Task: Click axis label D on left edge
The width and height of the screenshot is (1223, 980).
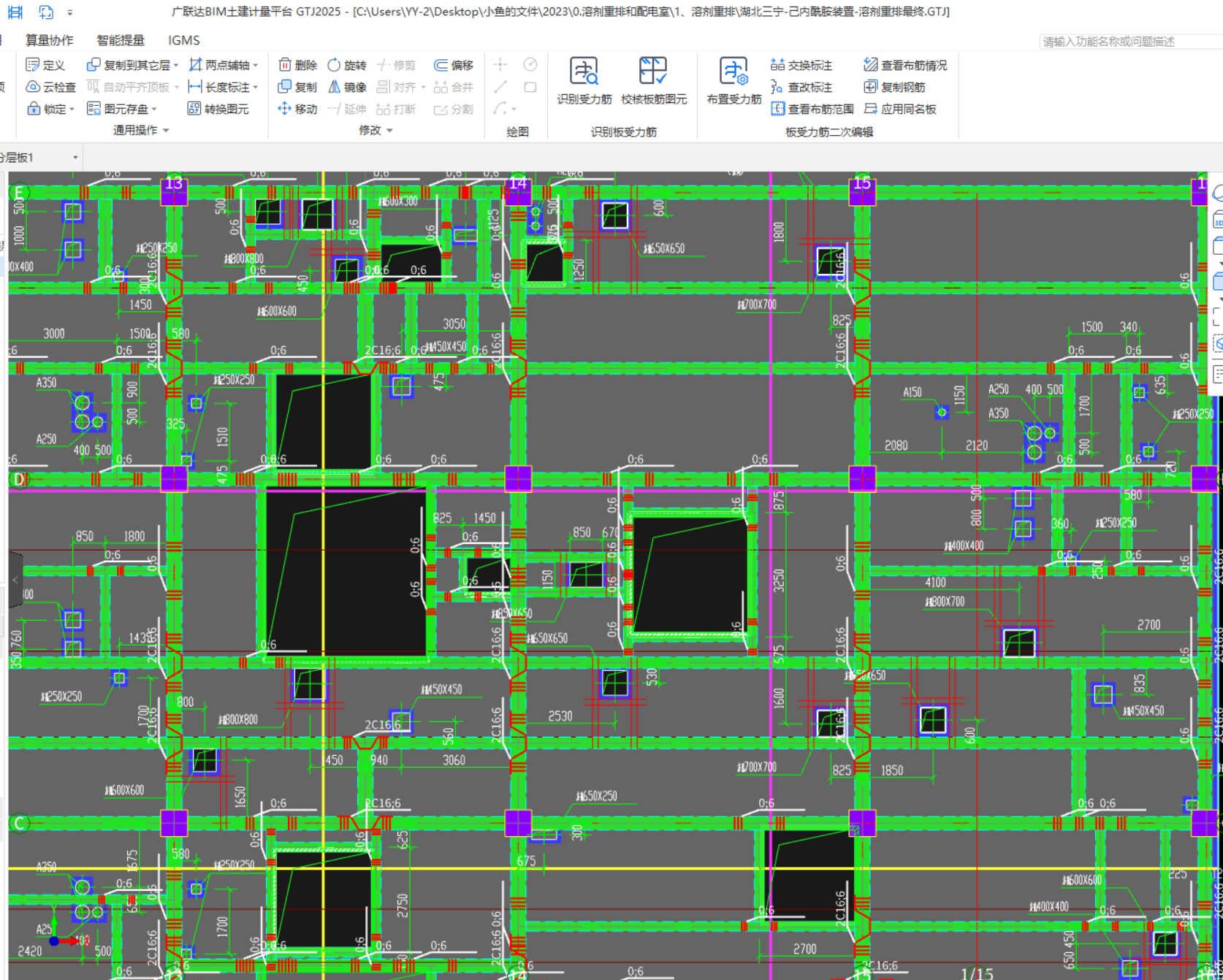Action: (19, 479)
